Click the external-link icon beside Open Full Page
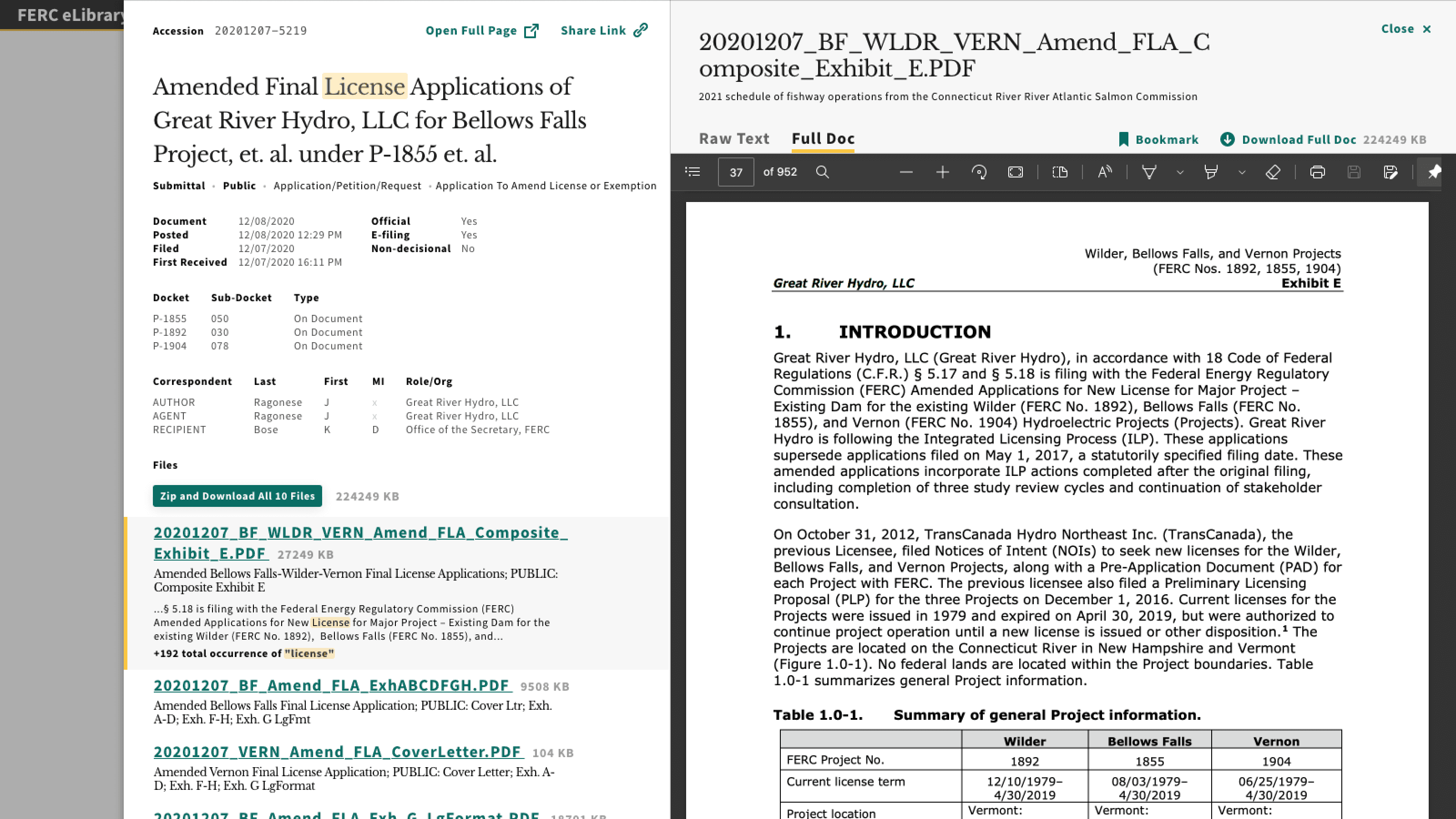This screenshot has height=819, width=1456. pos(531,30)
